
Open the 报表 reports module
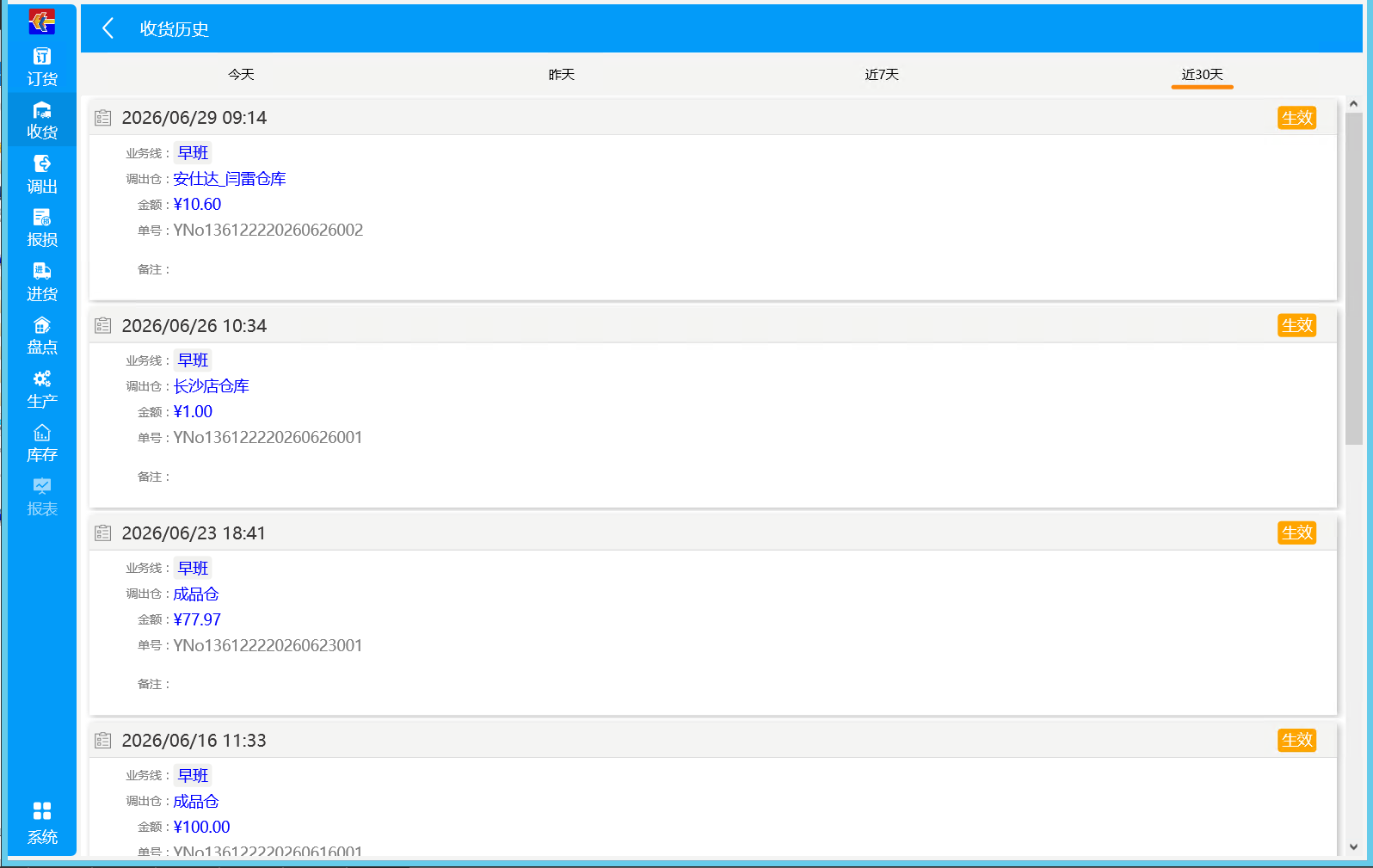click(42, 497)
